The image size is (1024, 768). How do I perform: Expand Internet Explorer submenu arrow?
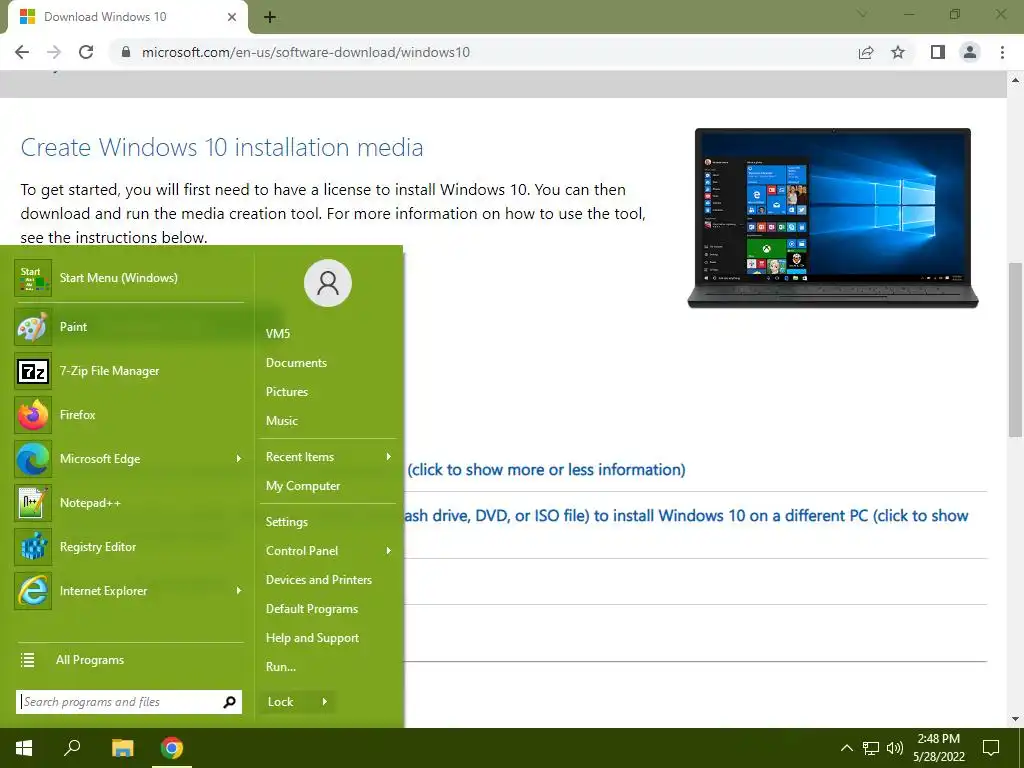pyautogui.click(x=238, y=590)
